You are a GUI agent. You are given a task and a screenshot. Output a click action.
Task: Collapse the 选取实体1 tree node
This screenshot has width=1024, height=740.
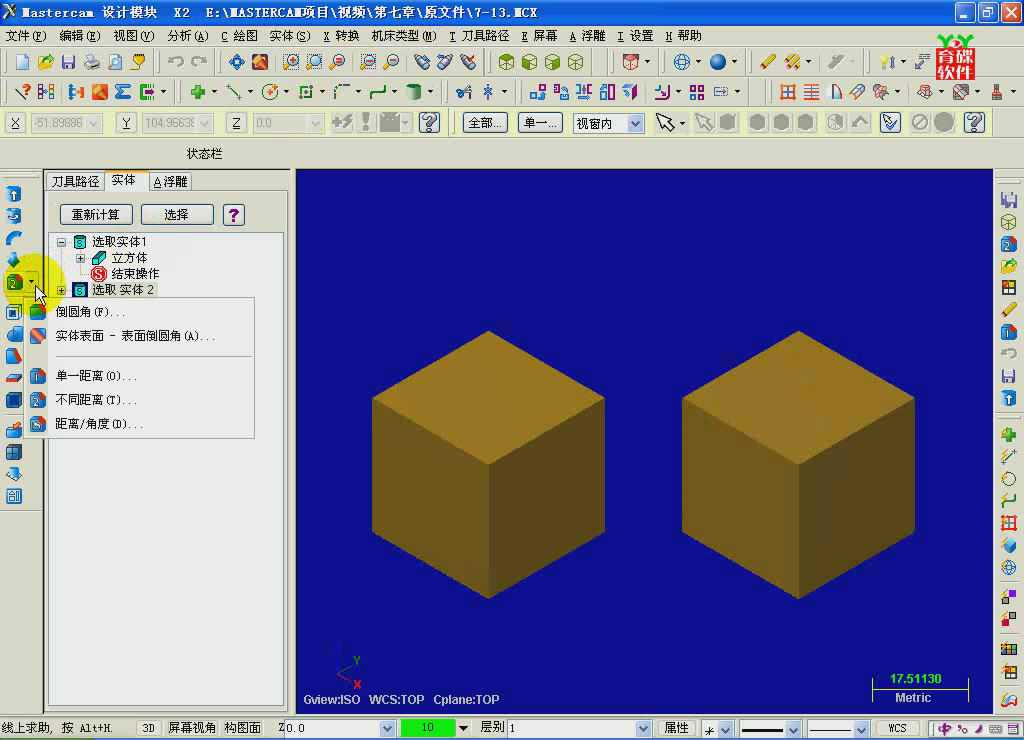click(61, 242)
